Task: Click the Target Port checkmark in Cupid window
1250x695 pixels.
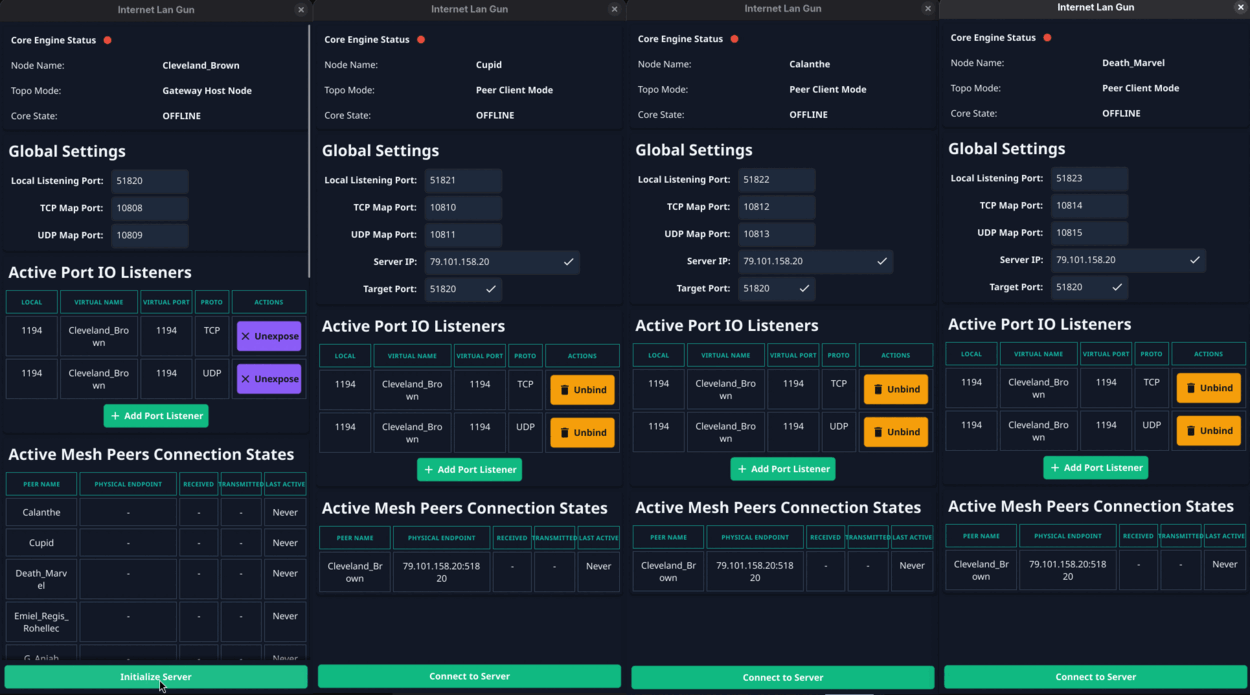Action: coord(490,289)
